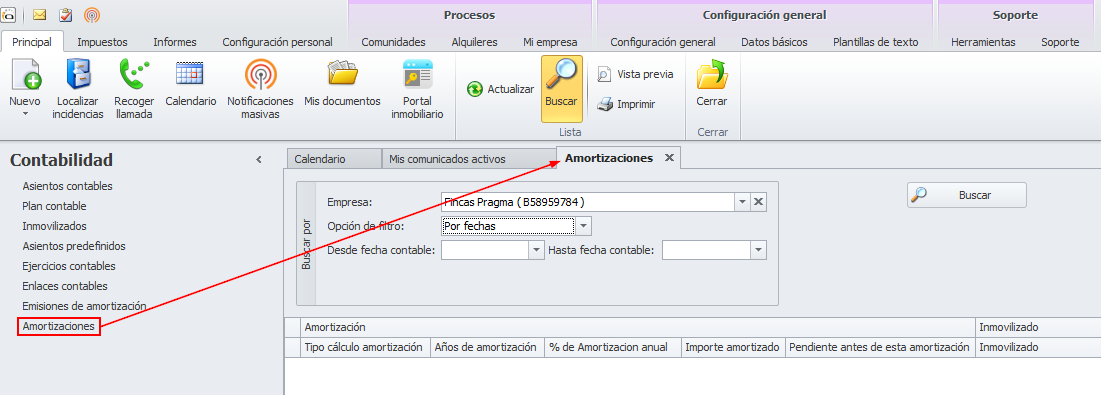This screenshot has height=395, width=1101.
Task: Open Configuración general ribbon tab
Action: (x=663, y=42)
